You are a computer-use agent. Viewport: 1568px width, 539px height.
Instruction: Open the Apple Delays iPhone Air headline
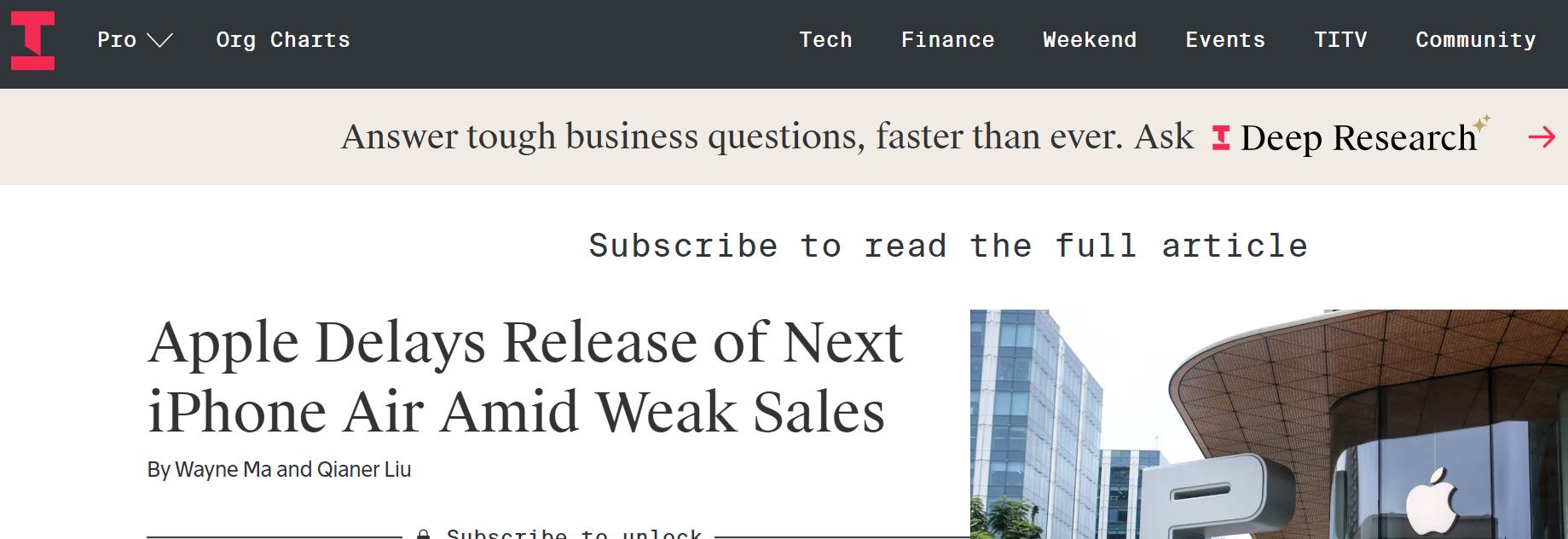[524, 377]
